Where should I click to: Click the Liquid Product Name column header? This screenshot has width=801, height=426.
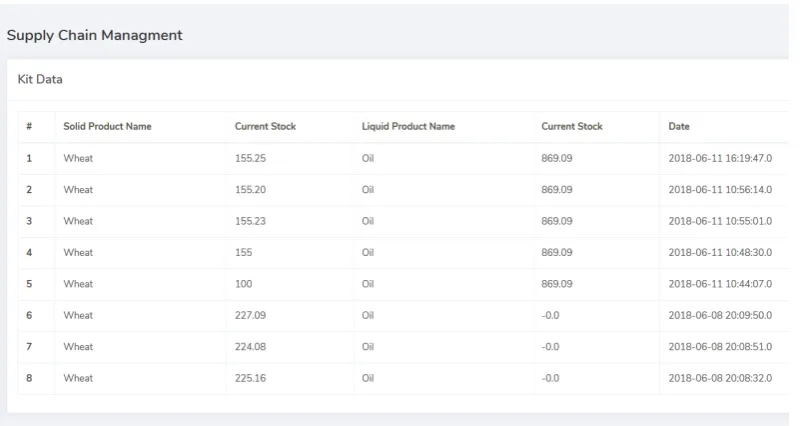click(x=408, y=126)
